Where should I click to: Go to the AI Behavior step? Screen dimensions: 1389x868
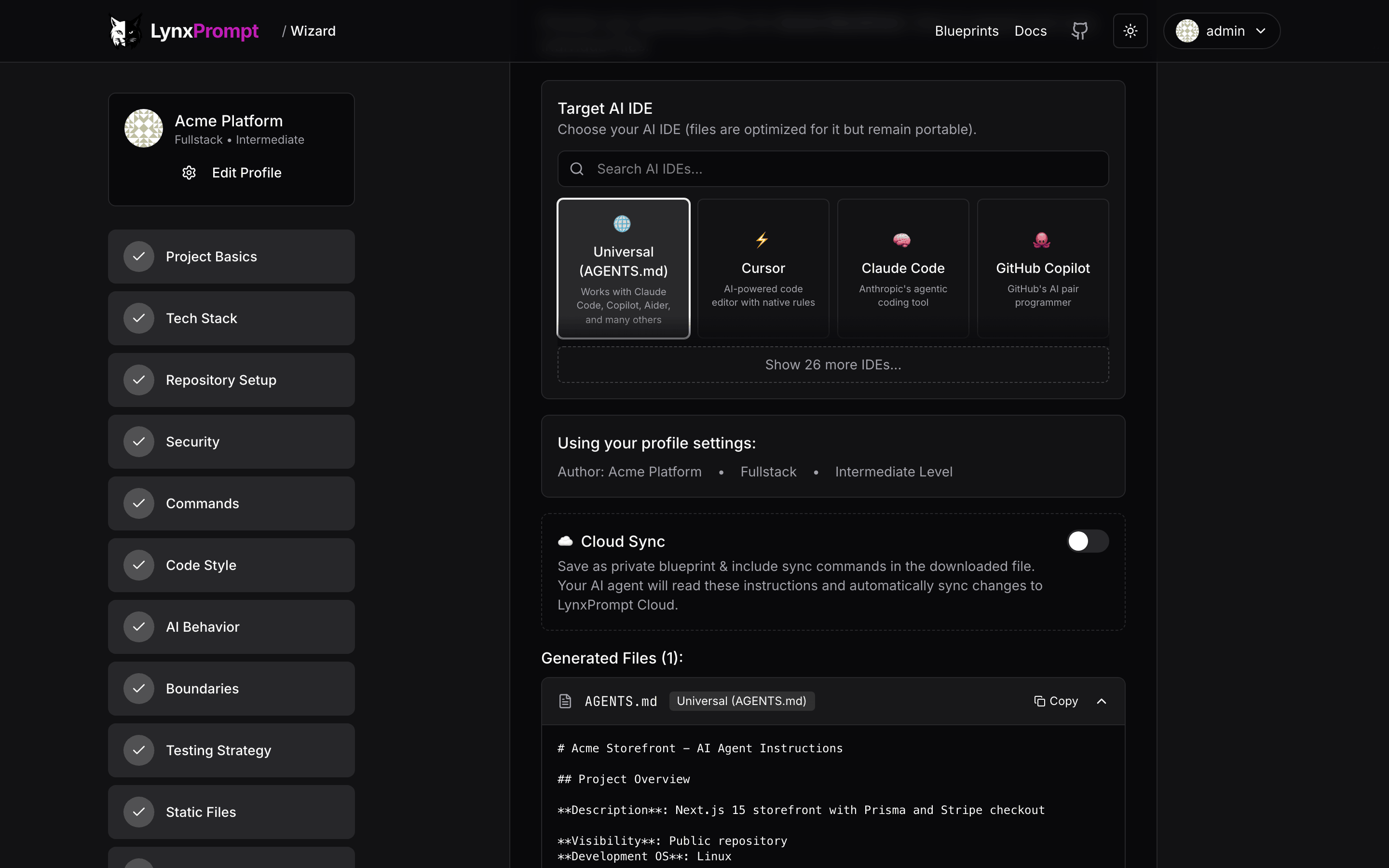[231, 627]
